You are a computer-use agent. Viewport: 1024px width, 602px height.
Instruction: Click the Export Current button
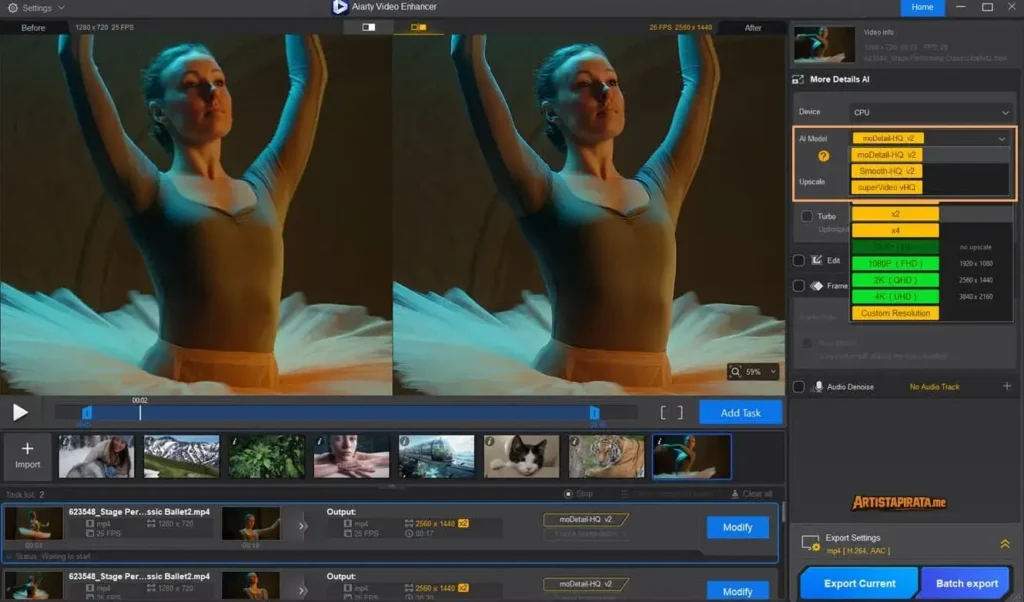click(858, 582)
